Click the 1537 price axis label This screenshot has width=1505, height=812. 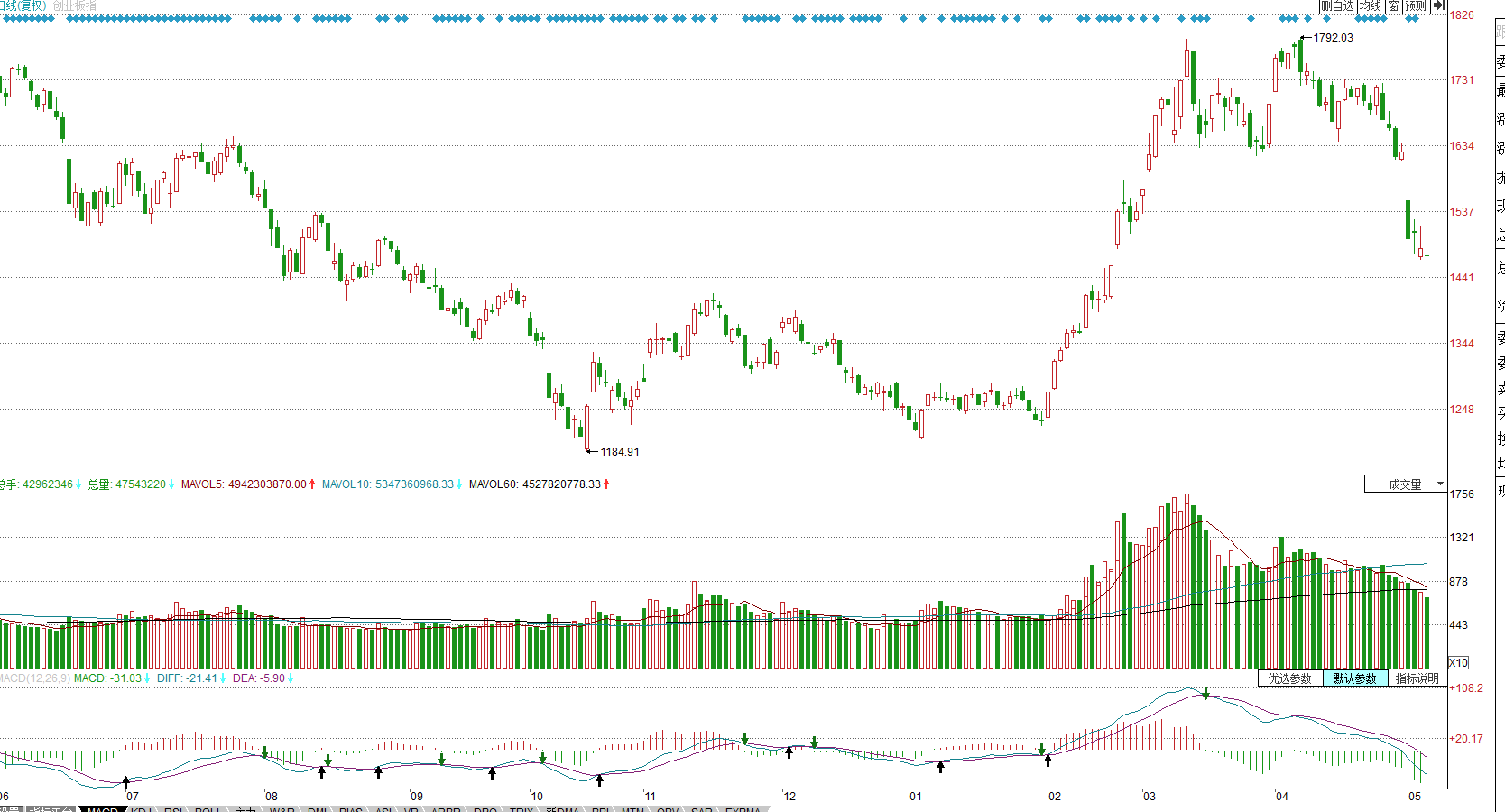1462,212
